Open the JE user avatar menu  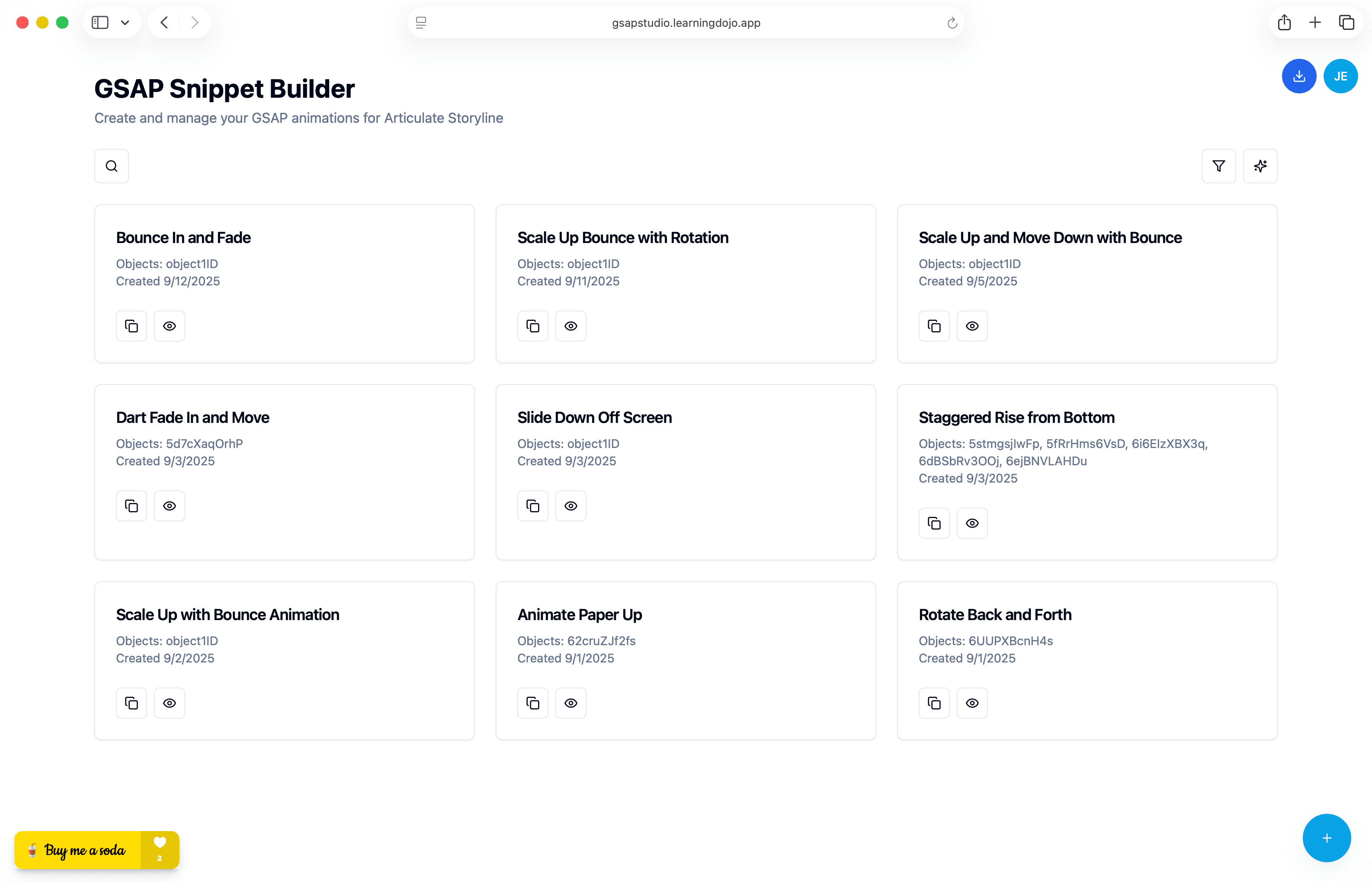1340,76
